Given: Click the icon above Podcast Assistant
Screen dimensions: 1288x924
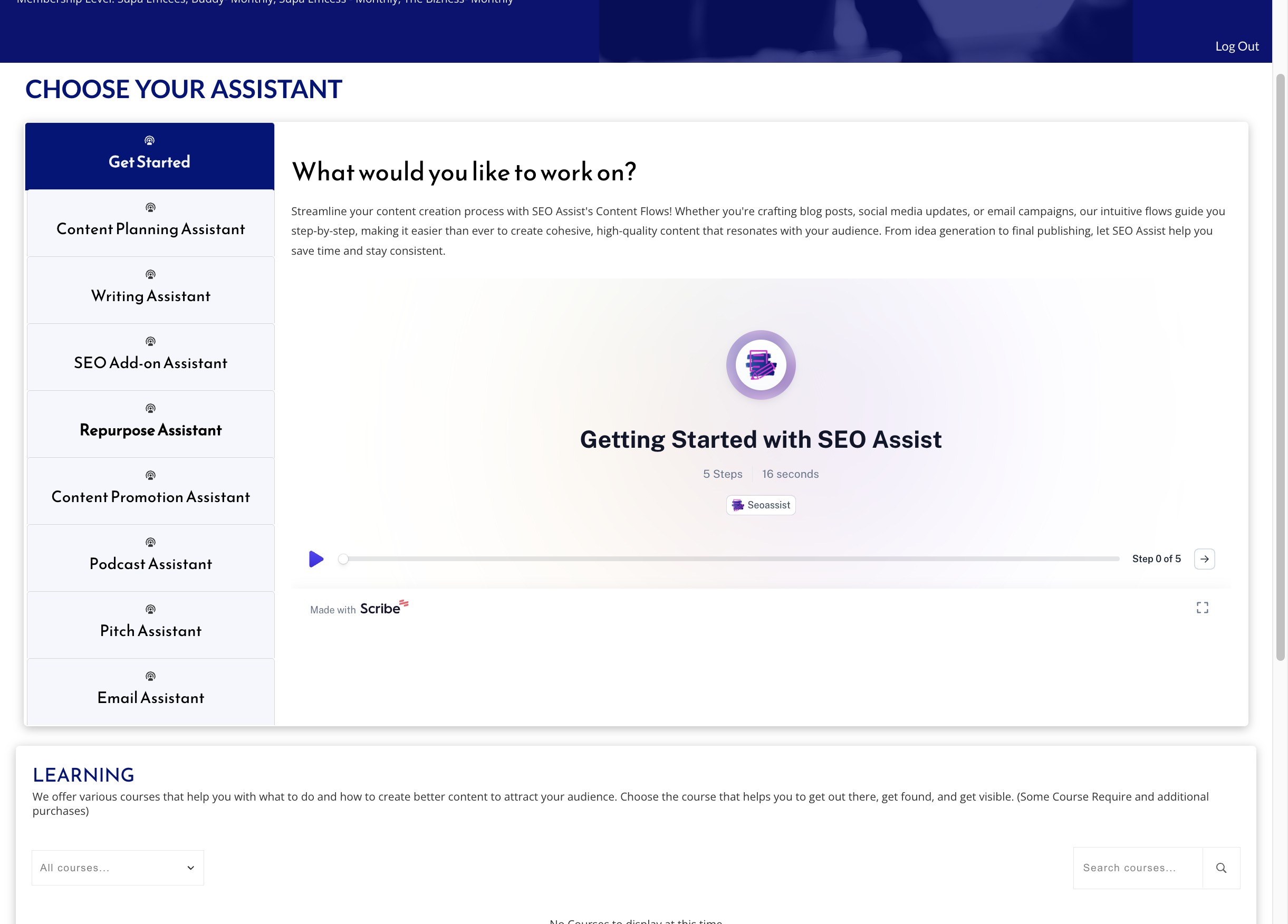Looking at the screenshot, I should (150, 542).
